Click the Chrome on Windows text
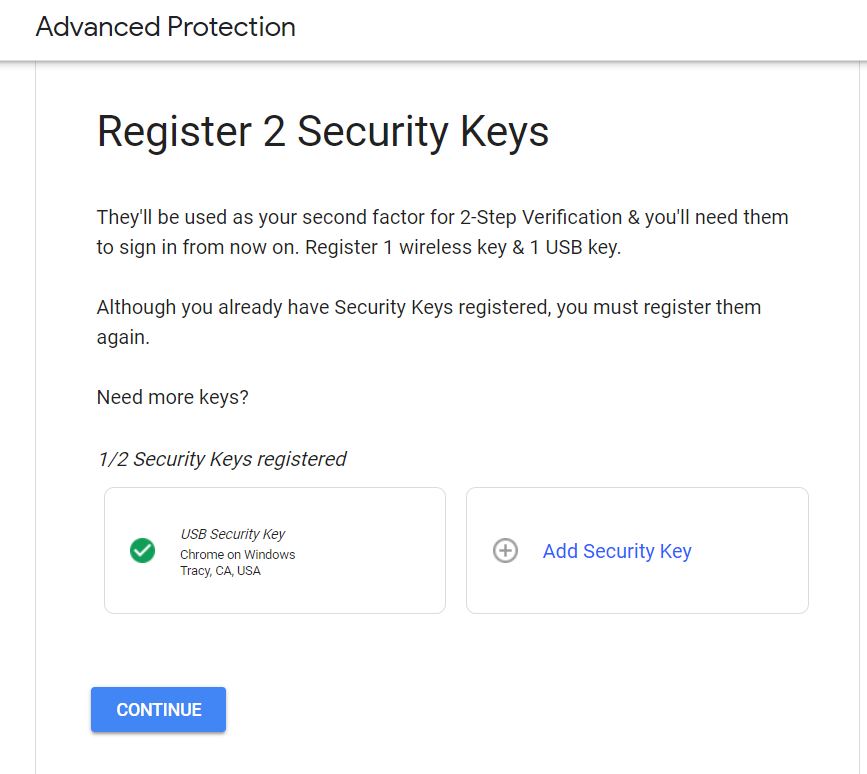Viewport: 867px width, 774px height. tap(238, 554)
